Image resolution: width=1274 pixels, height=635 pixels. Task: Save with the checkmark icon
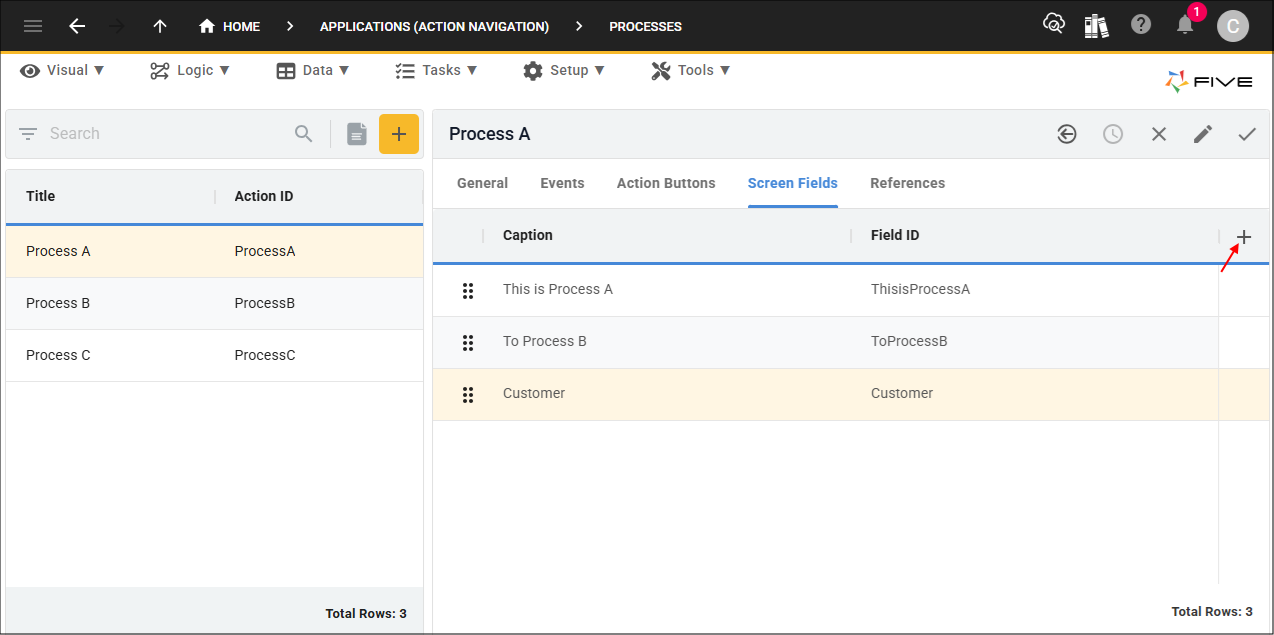tap(1247, 134)
